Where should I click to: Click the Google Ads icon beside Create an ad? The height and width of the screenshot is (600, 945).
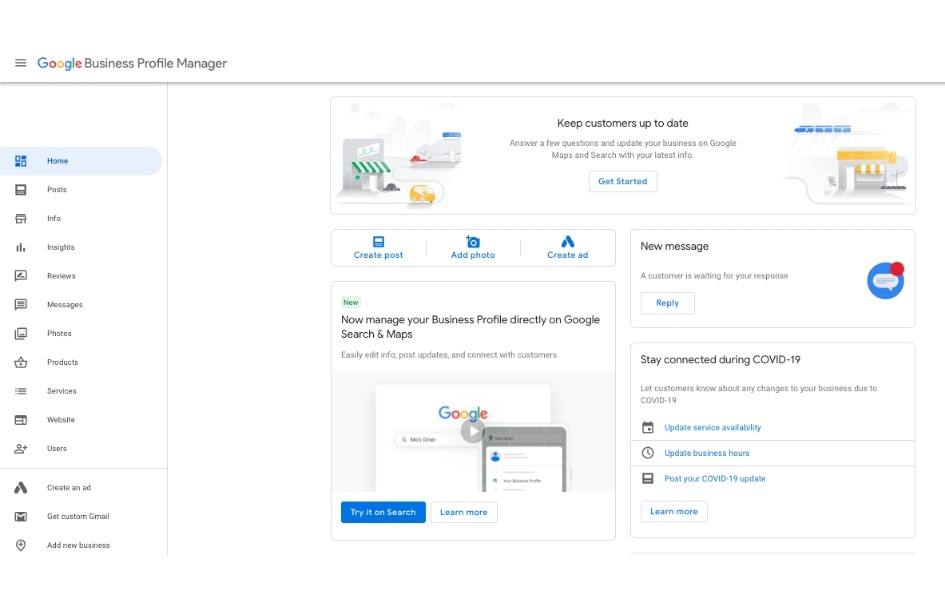(20, 488)
